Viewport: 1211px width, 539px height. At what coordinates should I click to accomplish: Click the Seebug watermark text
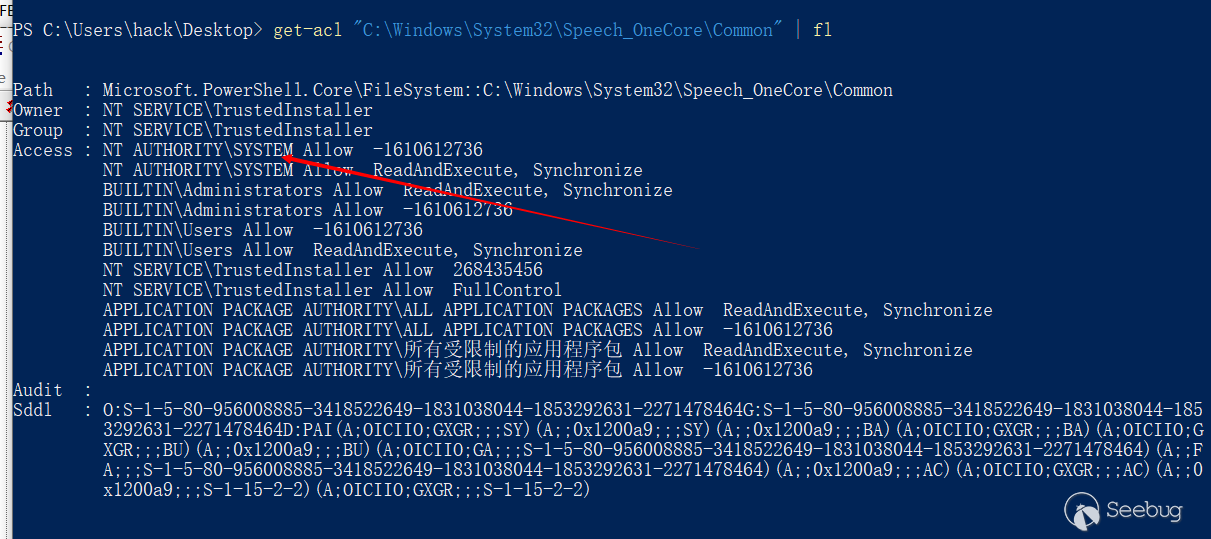1144,511
